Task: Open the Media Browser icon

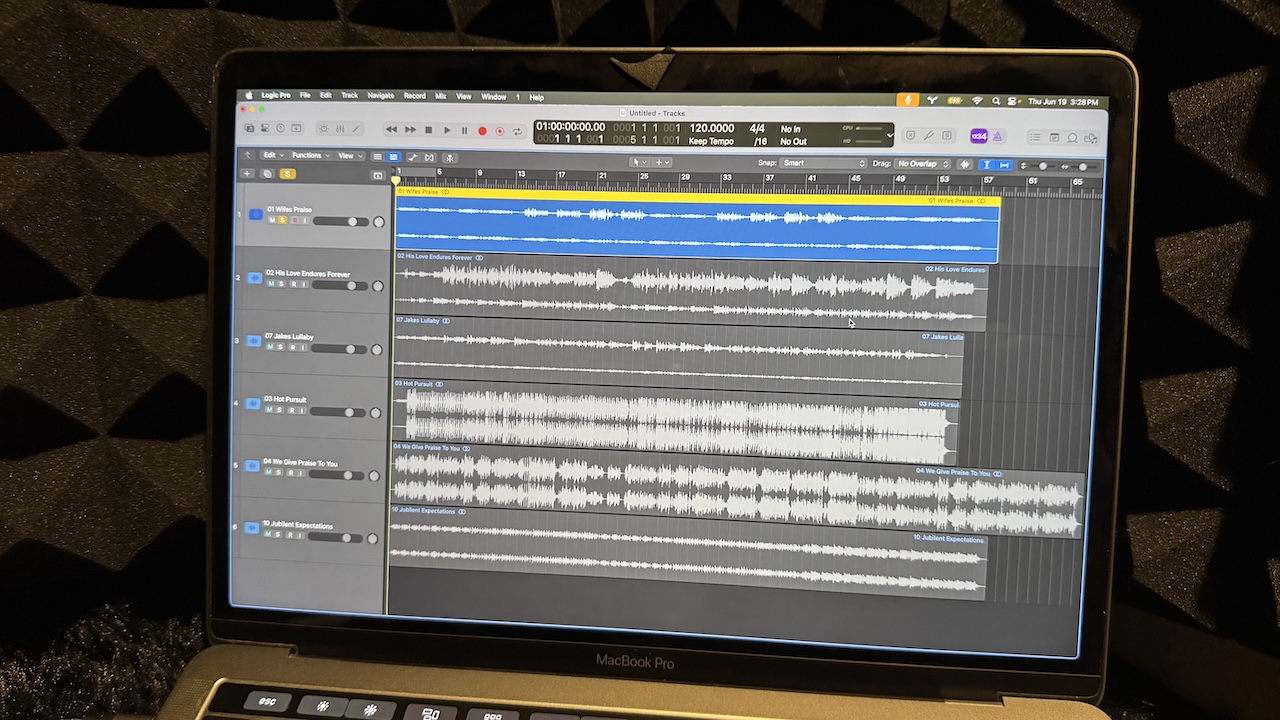Action: click(x=1089, y=134)
